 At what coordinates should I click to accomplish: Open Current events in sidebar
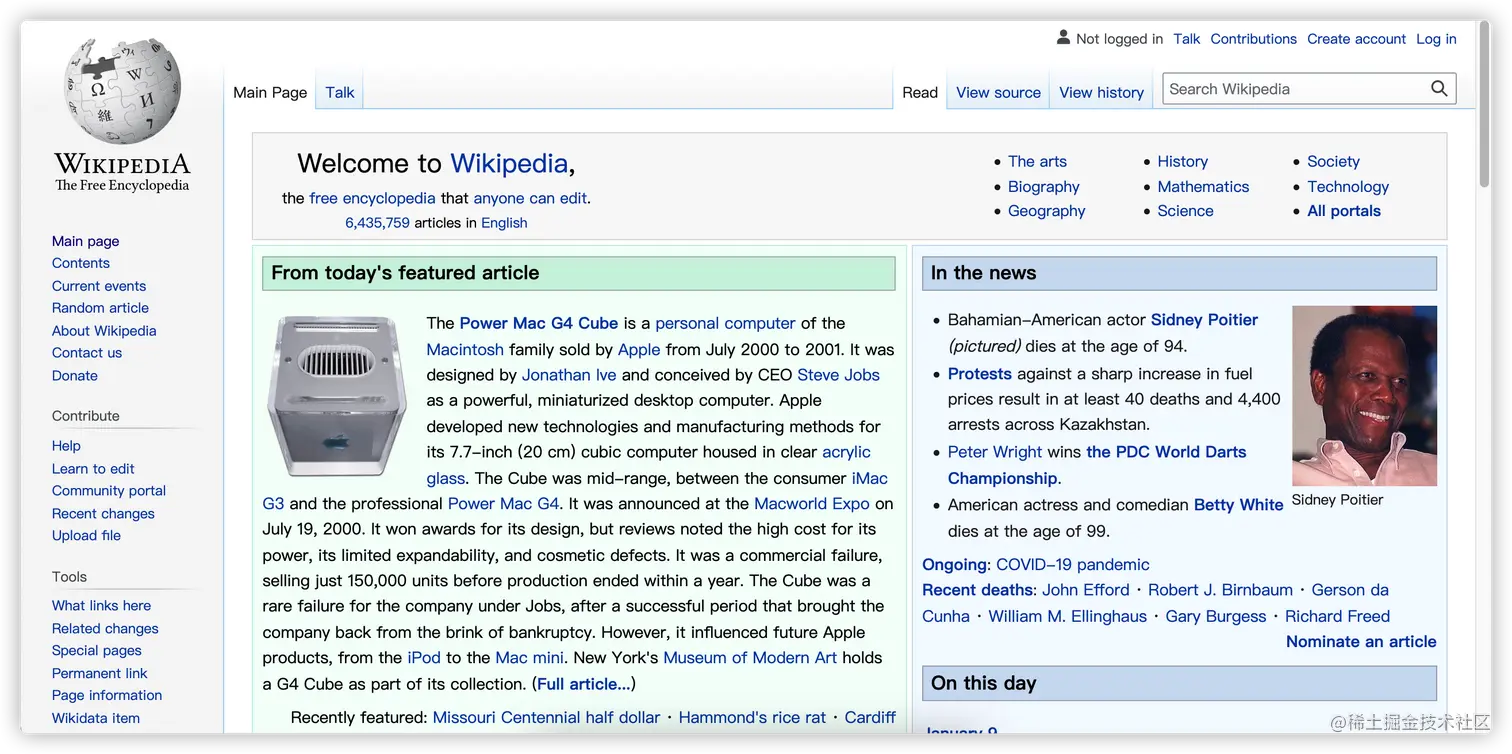click(99, 286)
